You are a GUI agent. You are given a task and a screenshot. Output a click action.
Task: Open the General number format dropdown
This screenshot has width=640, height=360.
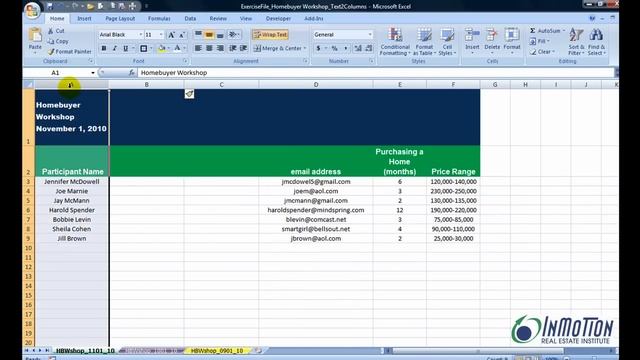tap(370, 35)
